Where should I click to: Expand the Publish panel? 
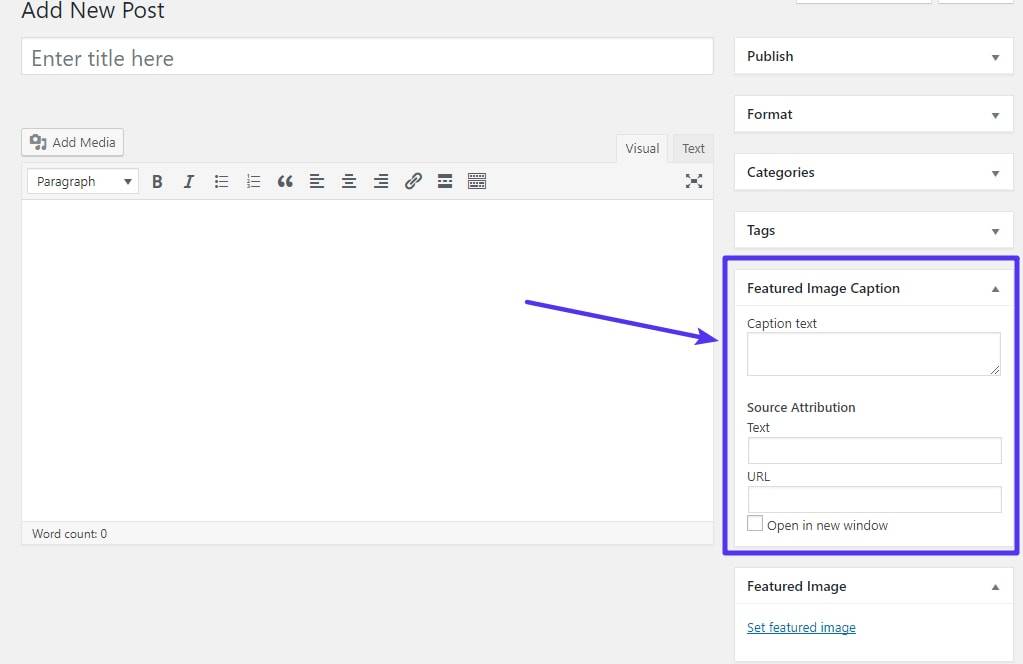994,57
